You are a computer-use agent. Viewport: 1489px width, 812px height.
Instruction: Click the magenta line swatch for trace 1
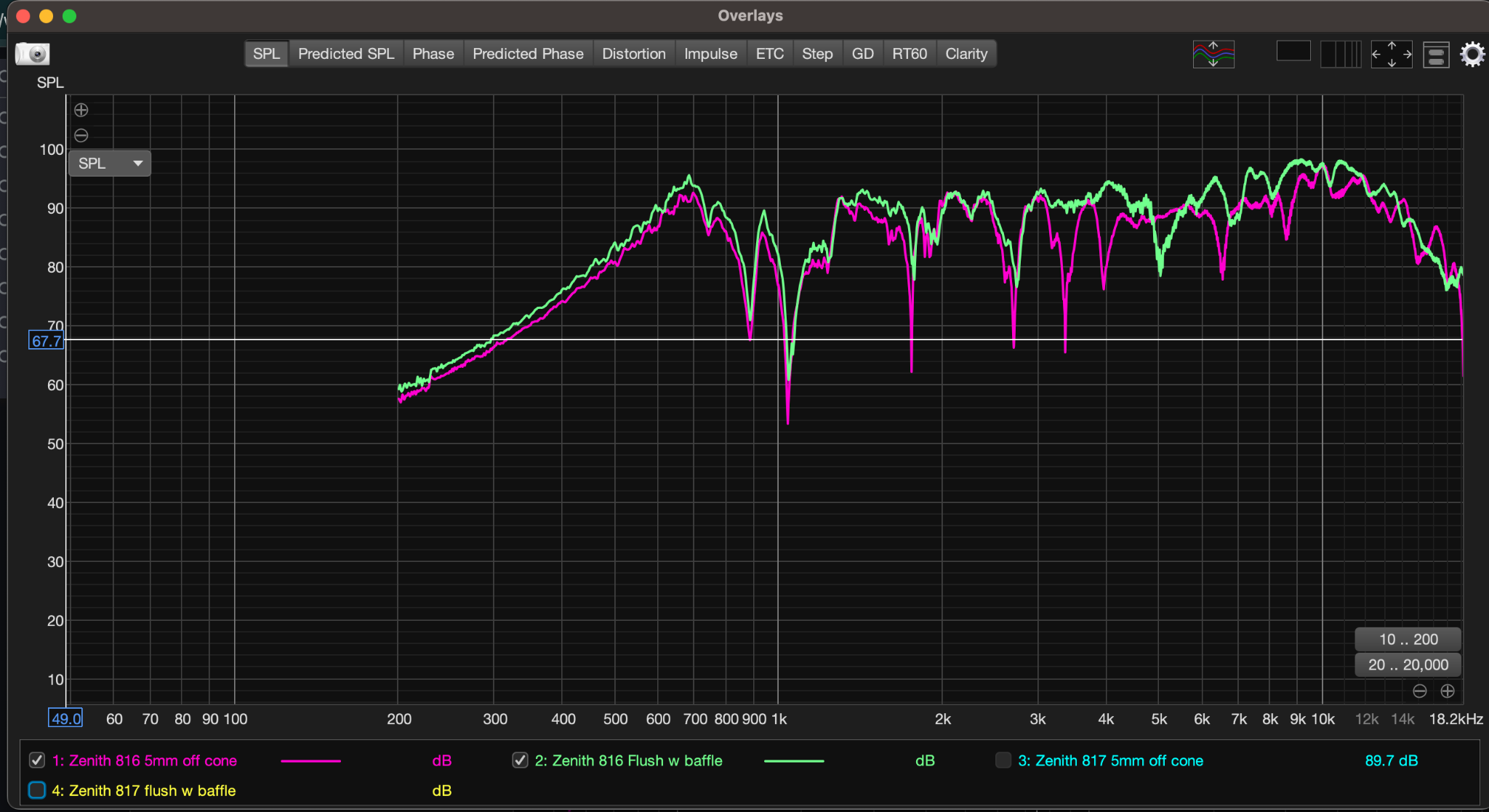point(310,761)
